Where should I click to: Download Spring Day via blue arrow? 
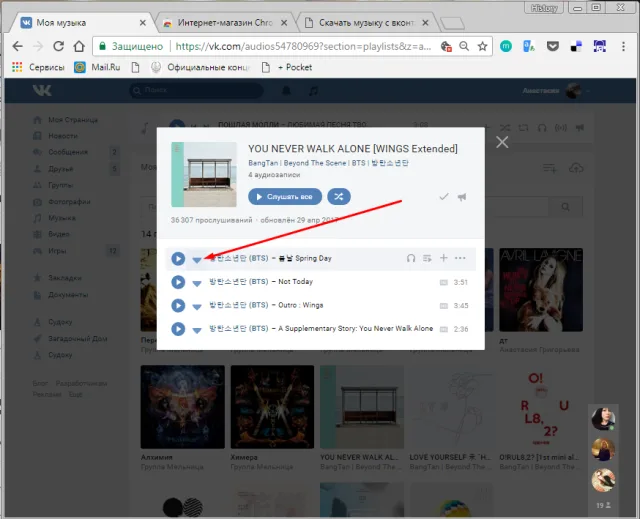[197, 260]
